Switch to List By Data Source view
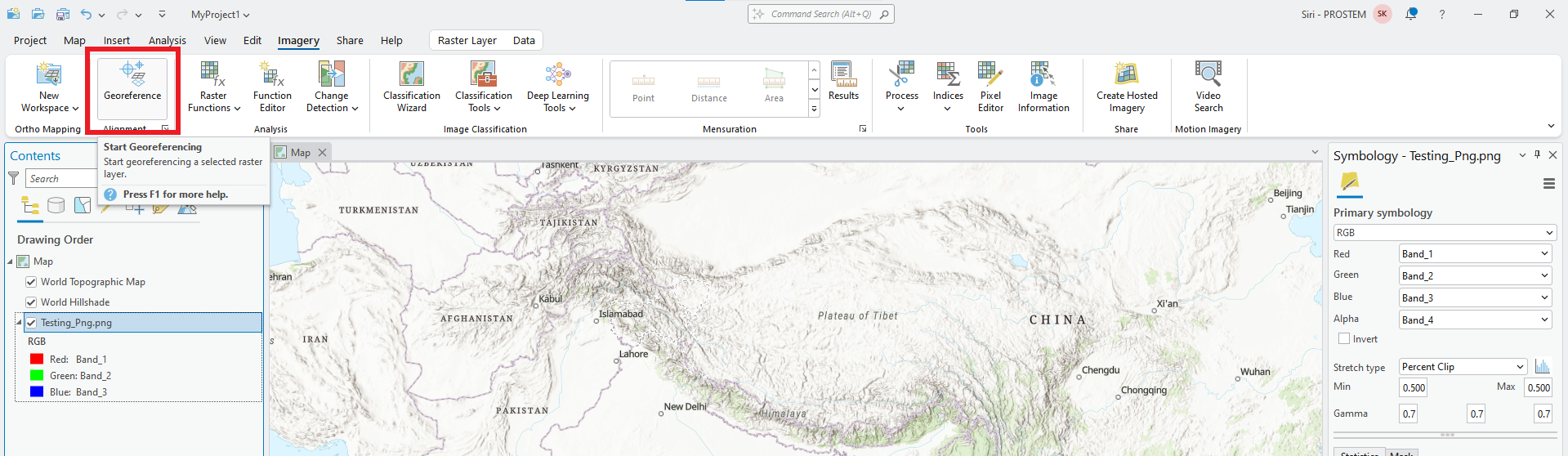Image resolution: width=1568 pixels, height=456 pixels. click(x=56, y=205)
